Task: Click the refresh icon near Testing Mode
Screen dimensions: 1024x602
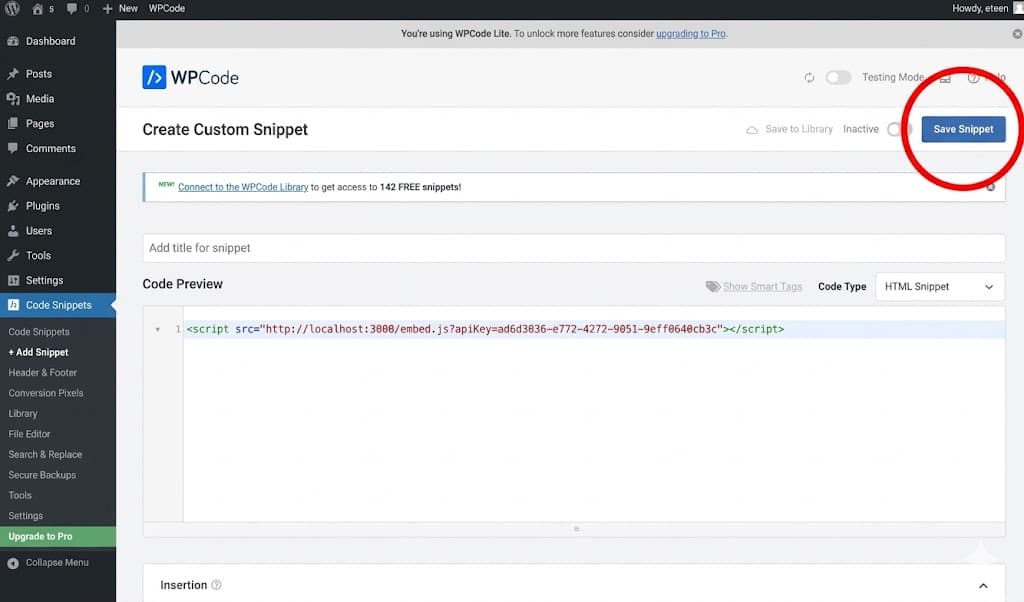Action: [x=809, y=77]
